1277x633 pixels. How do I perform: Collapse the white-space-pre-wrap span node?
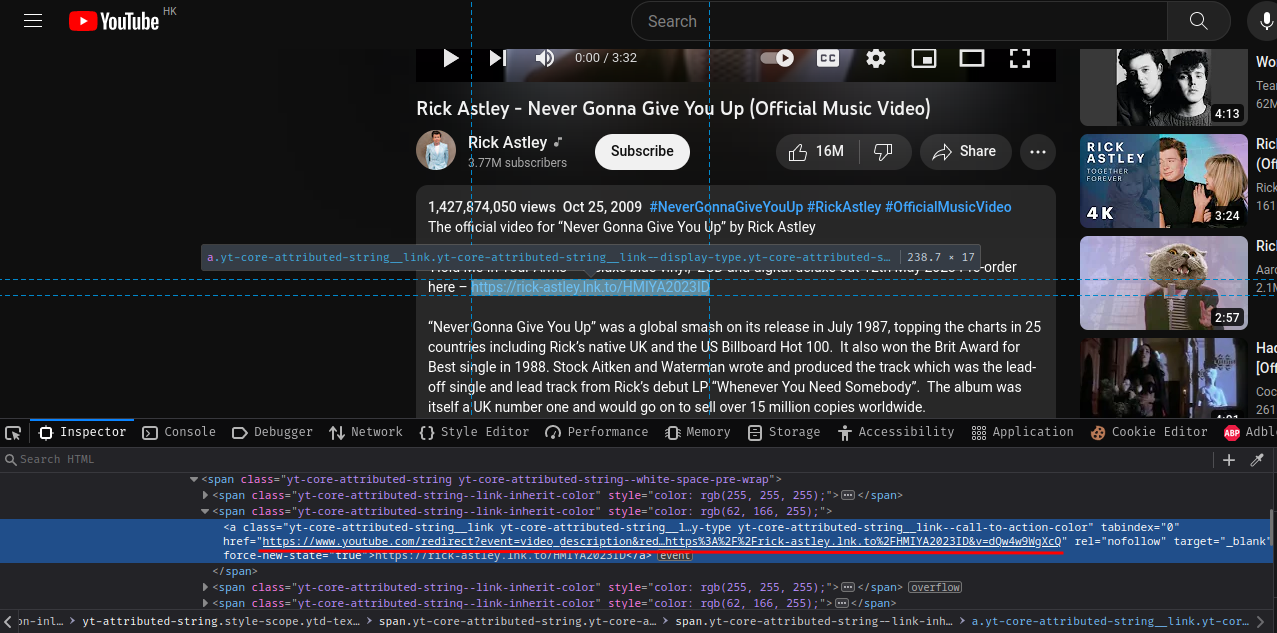(x=194, y=479)
